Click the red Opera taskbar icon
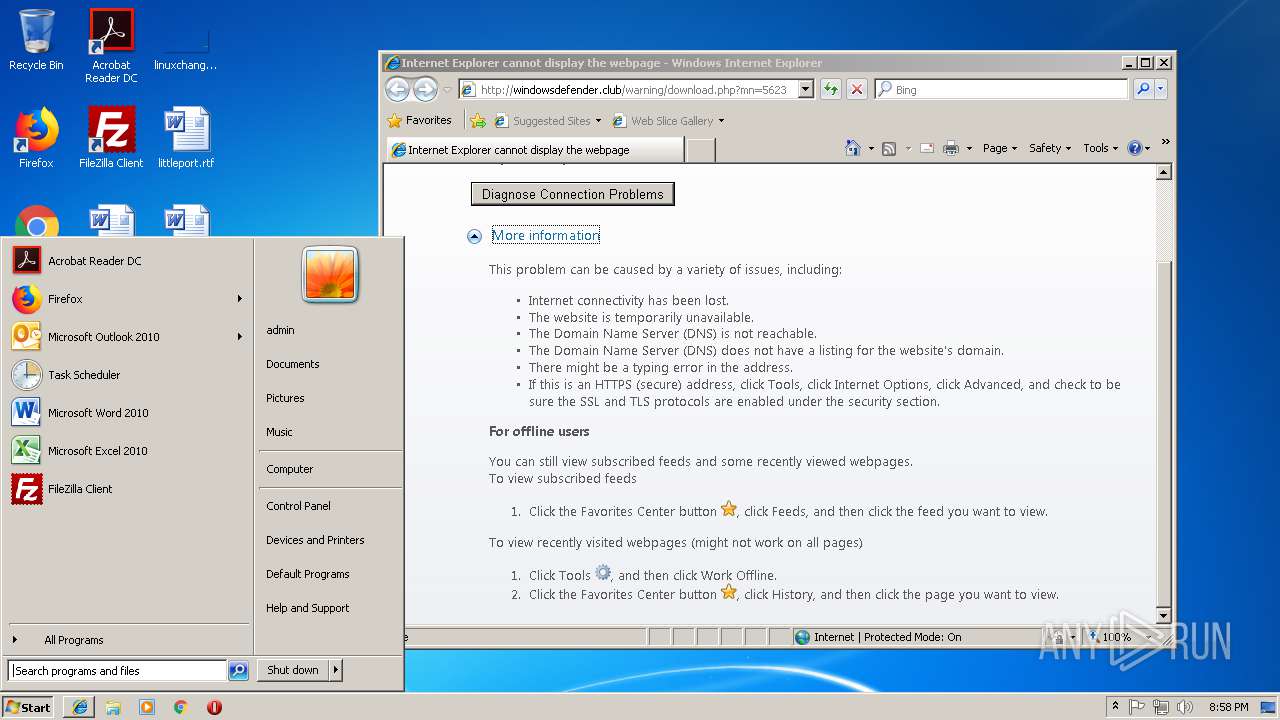Viewport: 1280px width, 720px height. pyautogui.click(x=214, y=707)
